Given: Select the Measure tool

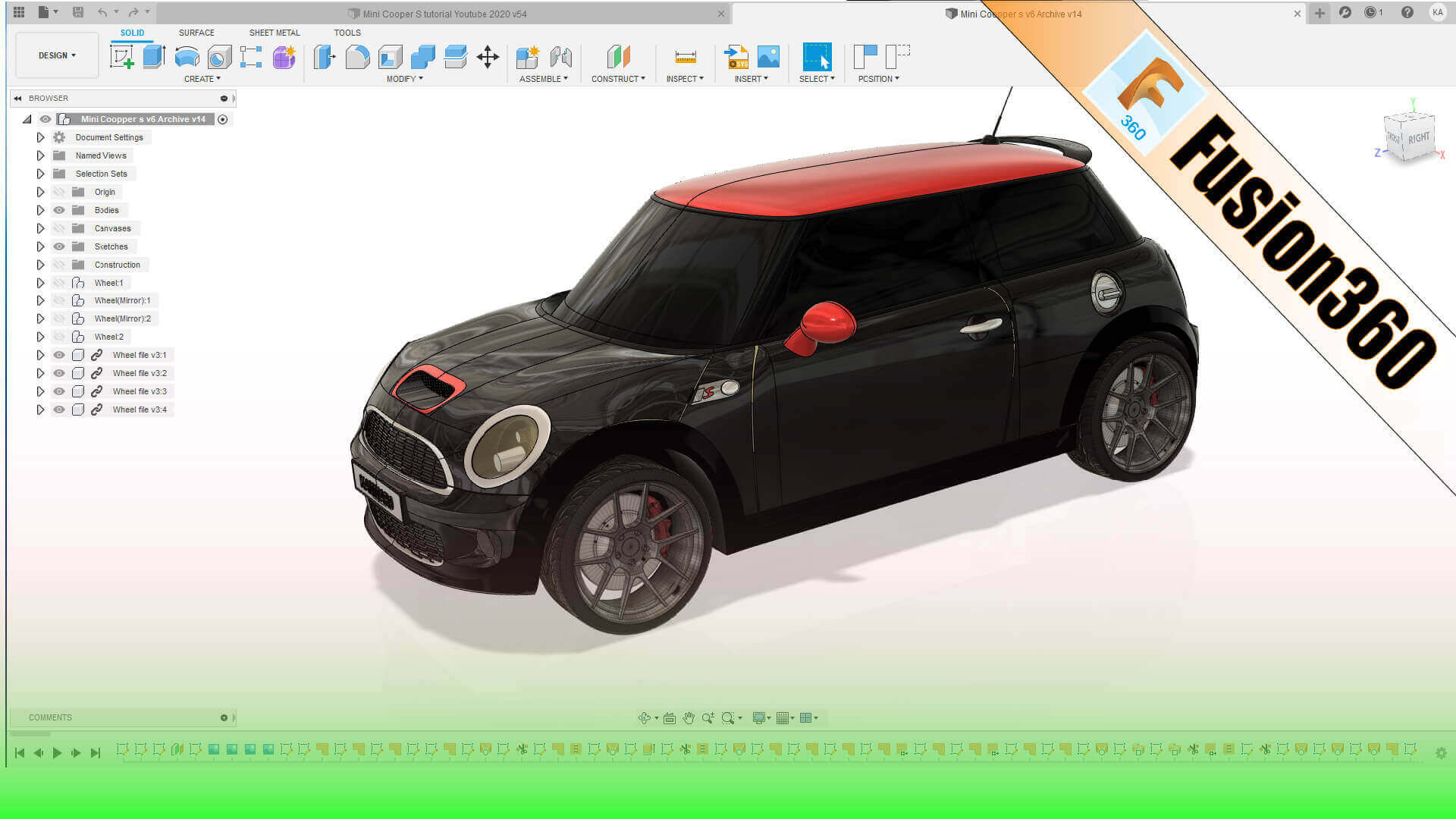Looking at the screenshot, I should [x=685, y=57].
